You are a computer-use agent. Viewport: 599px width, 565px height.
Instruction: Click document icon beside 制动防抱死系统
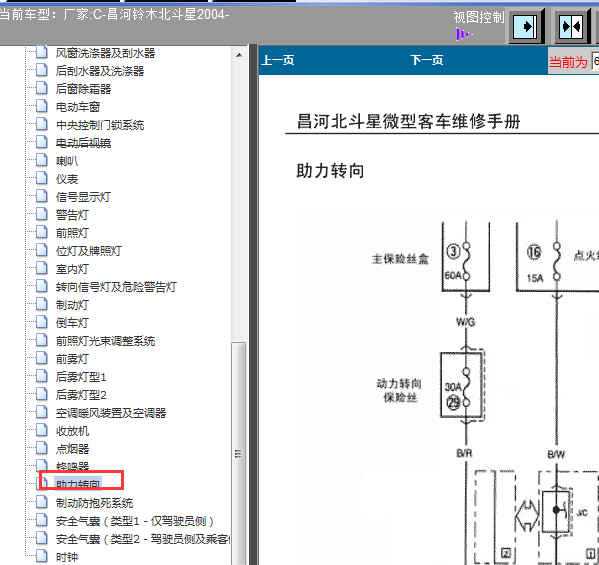coord(42,502)
